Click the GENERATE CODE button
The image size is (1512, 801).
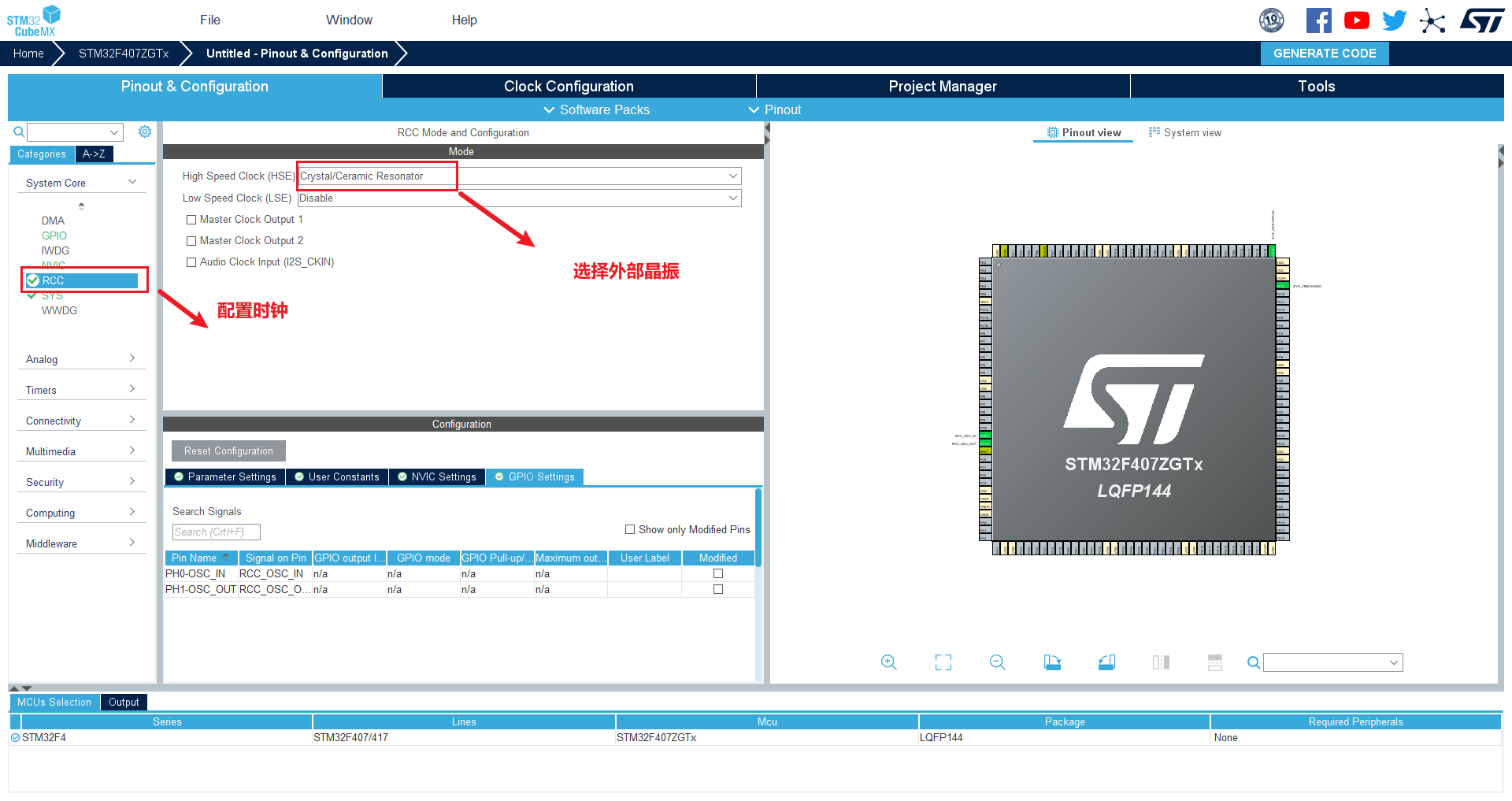point(1325,54)
